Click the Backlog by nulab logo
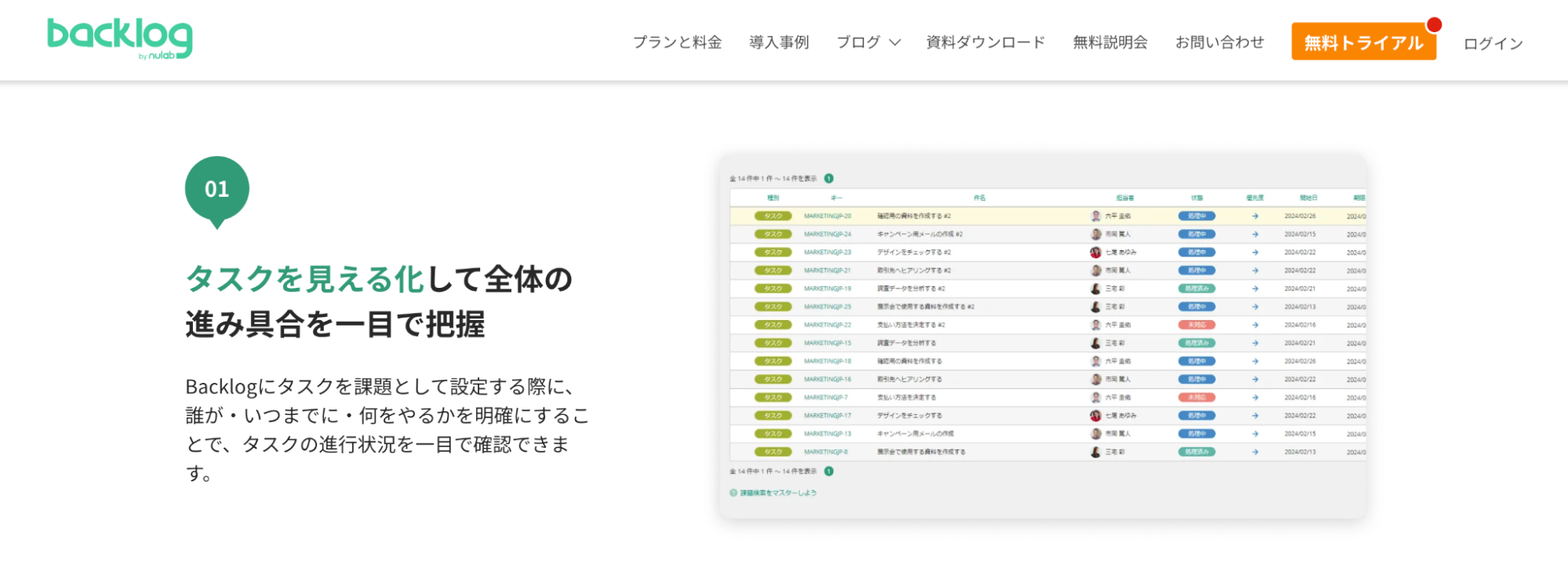The width and height of the screenshot is (1568, 586). click(119, 38)
